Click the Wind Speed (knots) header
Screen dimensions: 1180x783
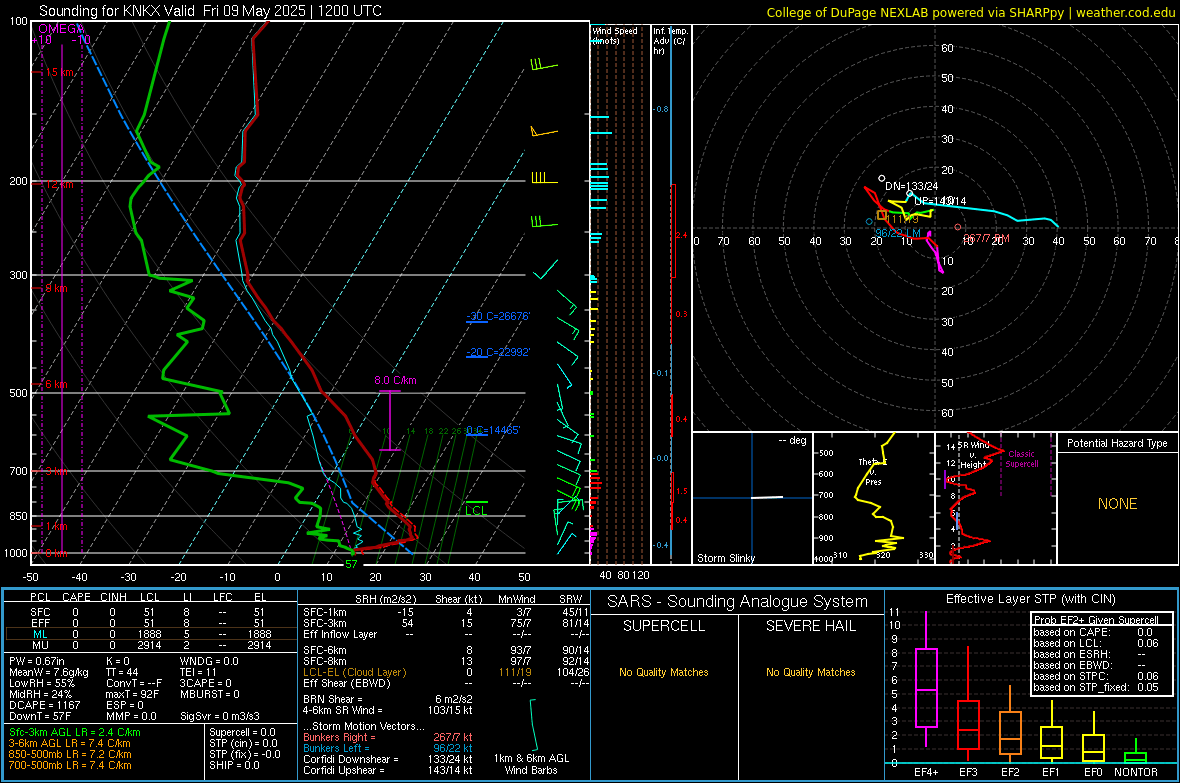tap(614, 35)
